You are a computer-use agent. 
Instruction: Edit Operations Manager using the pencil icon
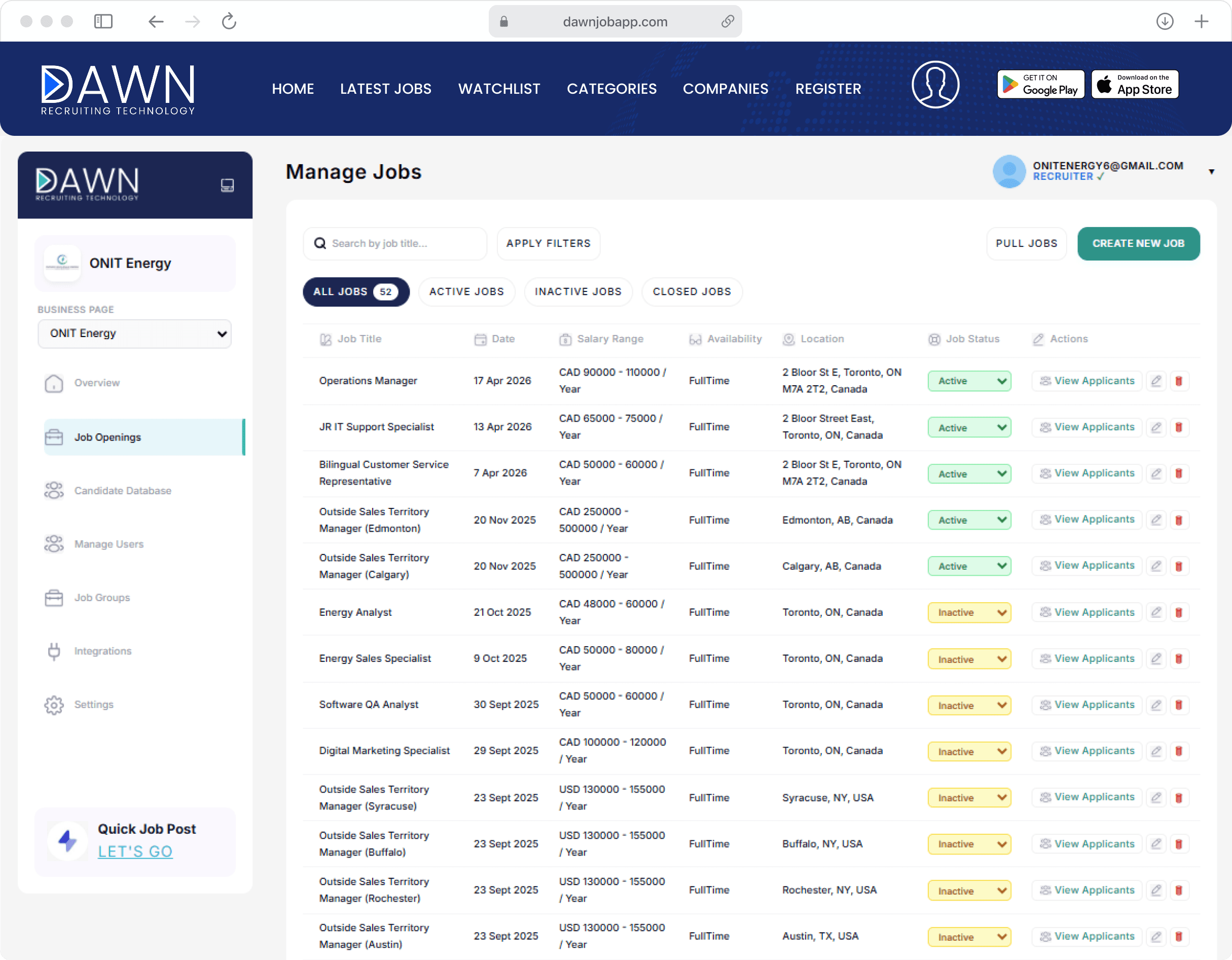1156,381
